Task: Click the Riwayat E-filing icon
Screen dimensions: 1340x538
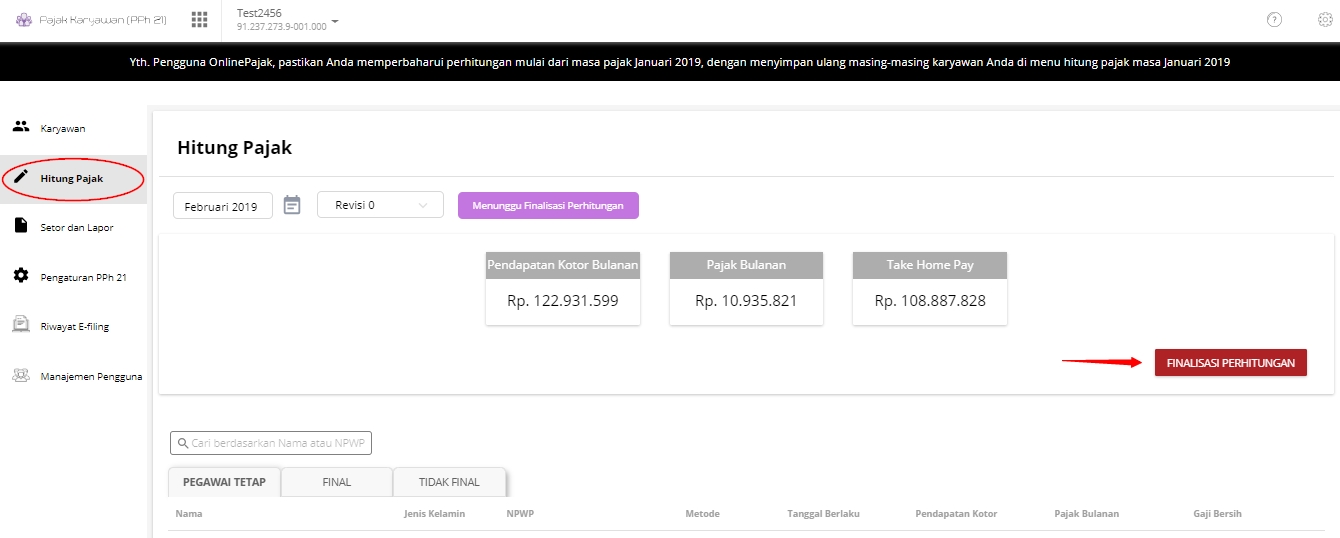Action: point(20,325)
